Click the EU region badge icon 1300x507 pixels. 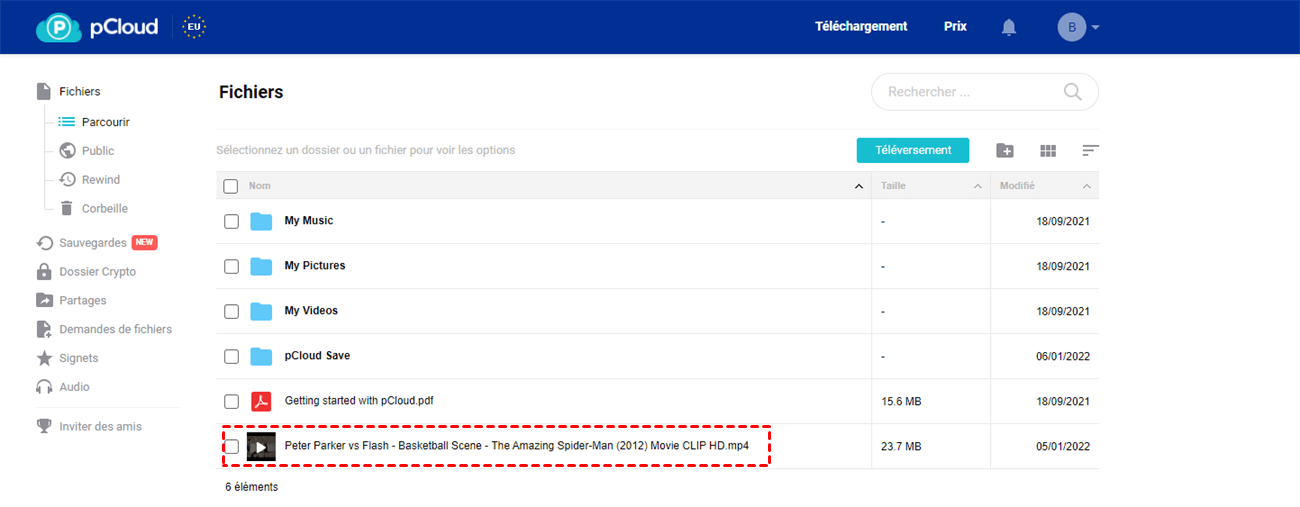(194, 27)
